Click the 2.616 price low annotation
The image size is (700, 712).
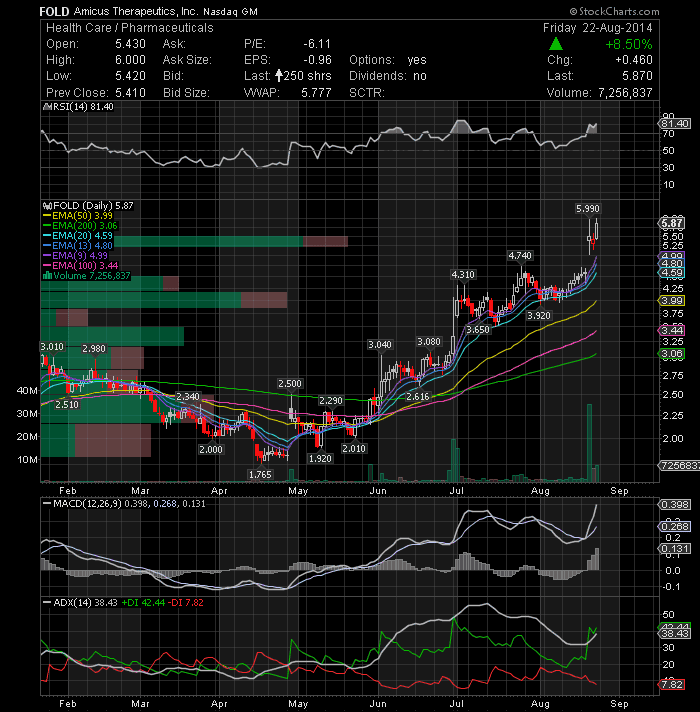click(x=418, y=396)
